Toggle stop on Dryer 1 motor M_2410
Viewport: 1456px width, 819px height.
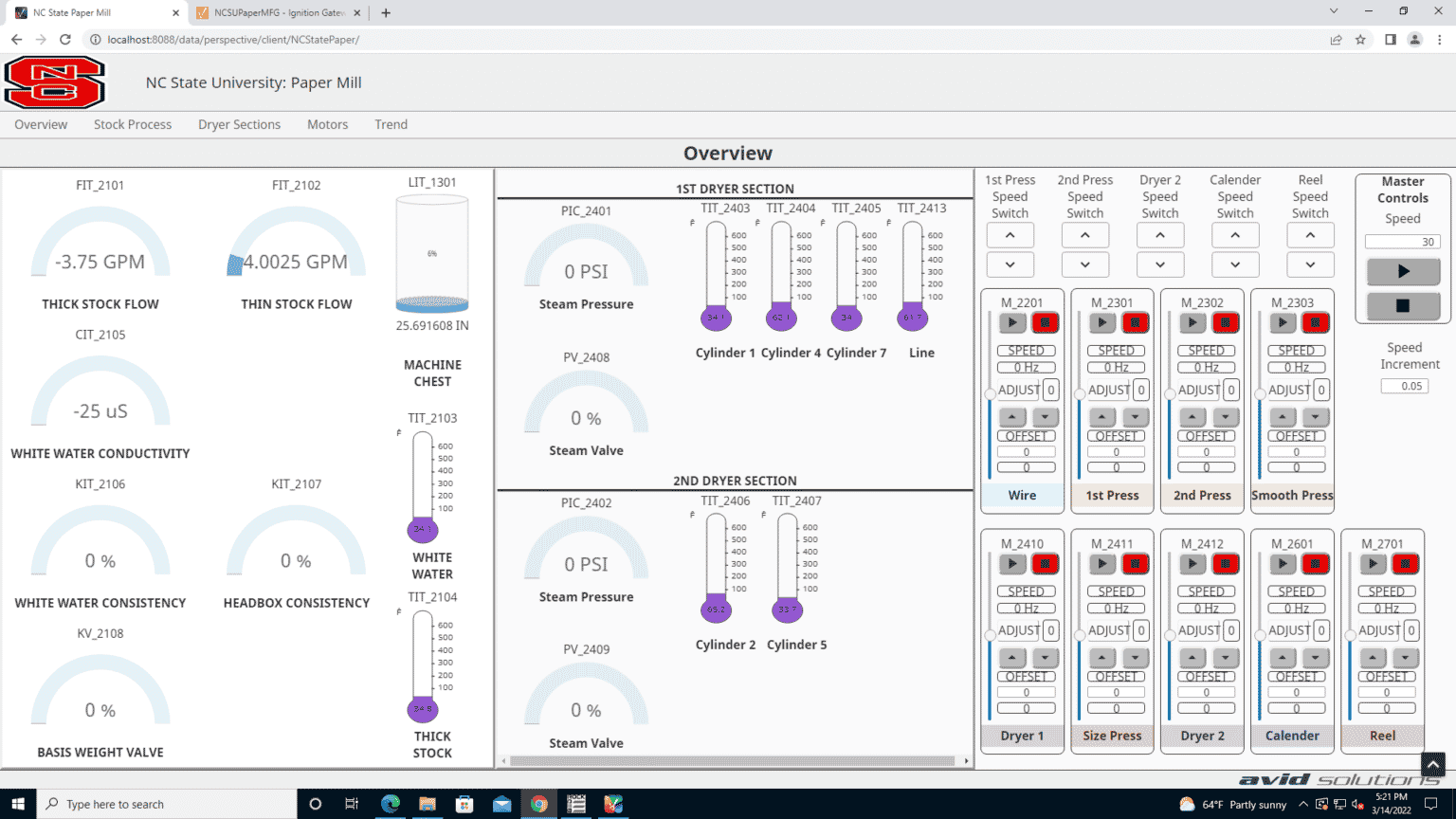1046,563
